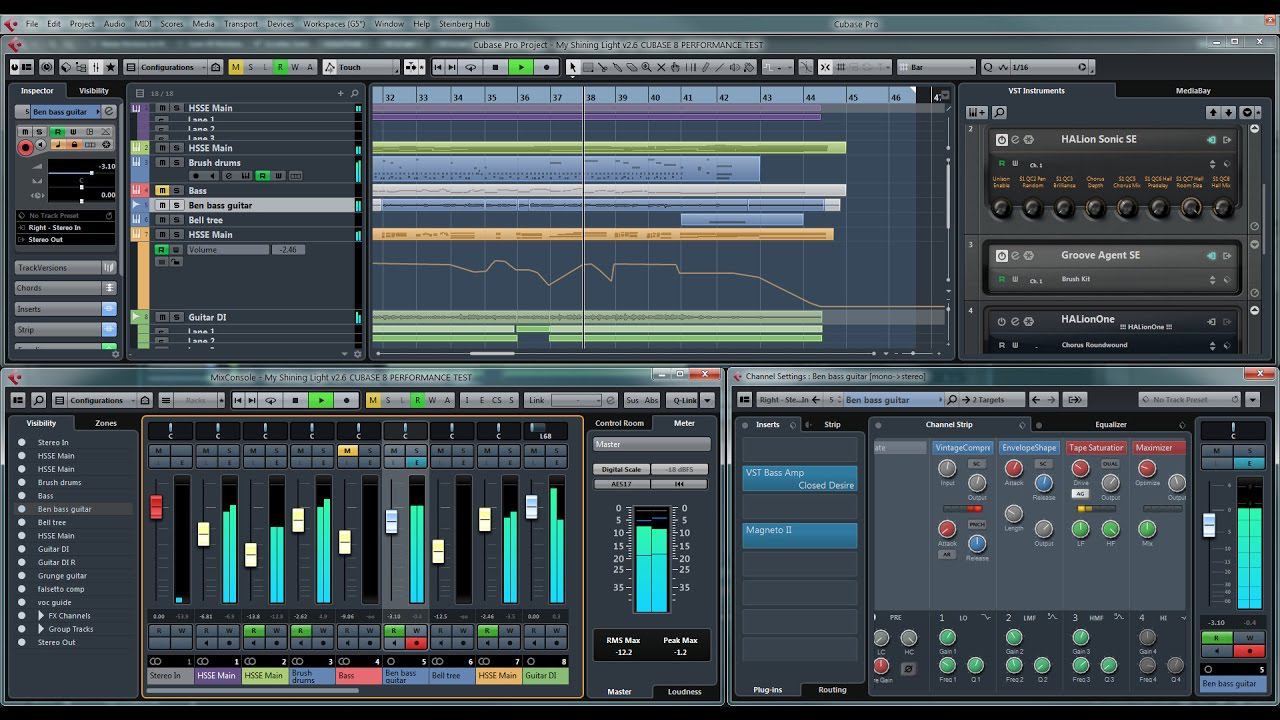Click the record button in the transport
This screenshot has height=720, width=1280.
[x=545, y=67]
